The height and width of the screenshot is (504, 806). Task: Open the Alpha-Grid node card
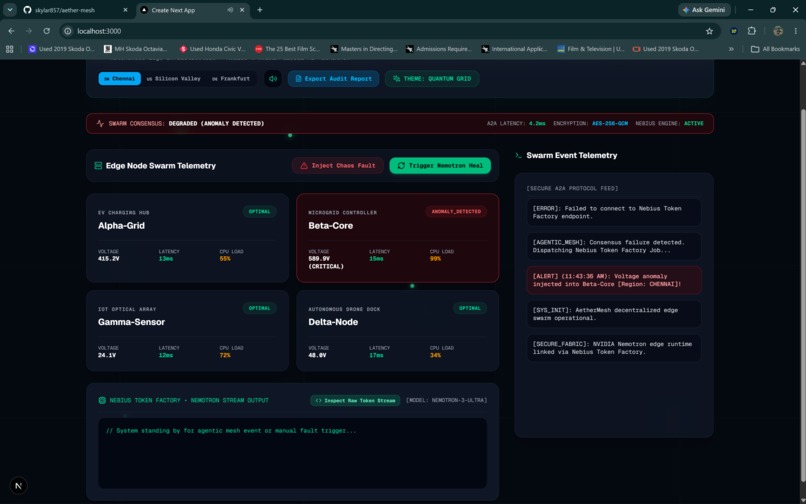pyautogui.click(x=188, y=238)
